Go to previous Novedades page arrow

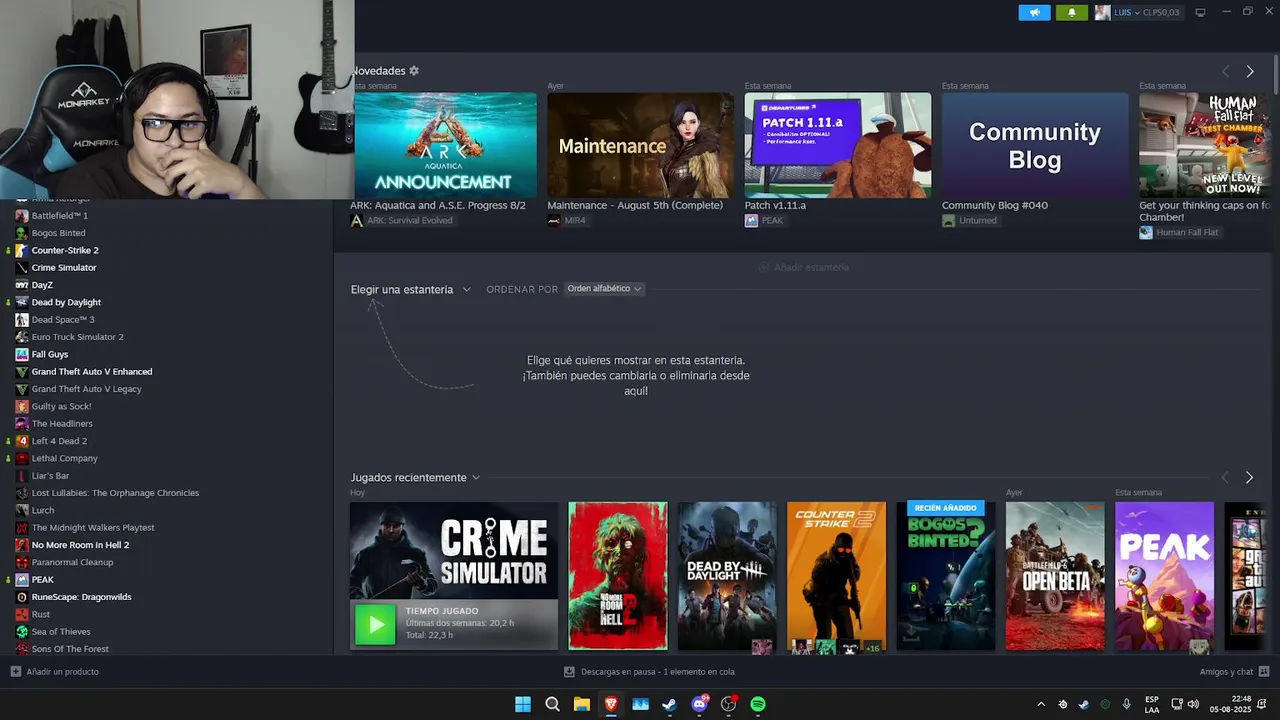[x=1225, y=71]
